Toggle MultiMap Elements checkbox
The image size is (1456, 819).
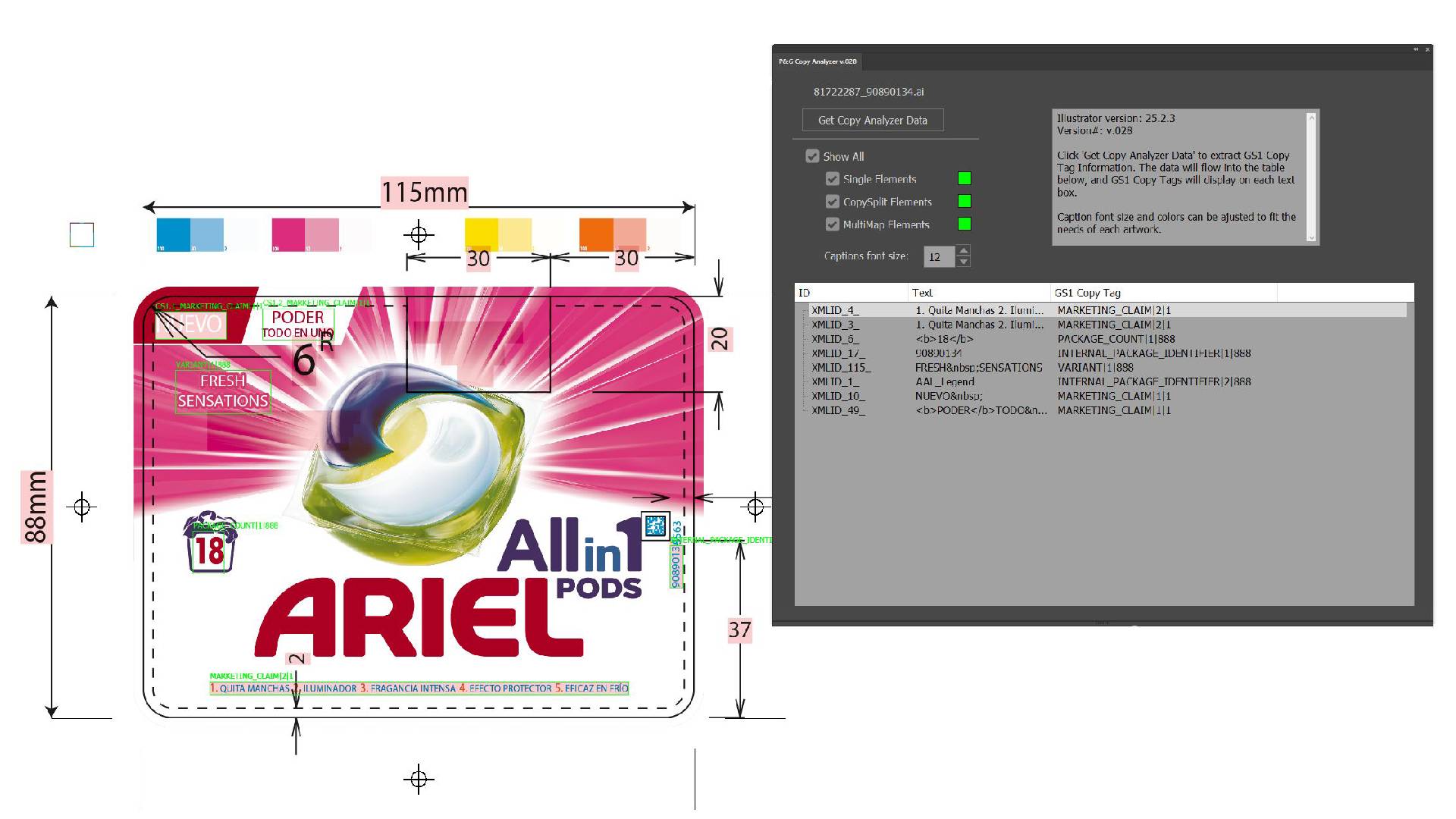click(833, 224)
